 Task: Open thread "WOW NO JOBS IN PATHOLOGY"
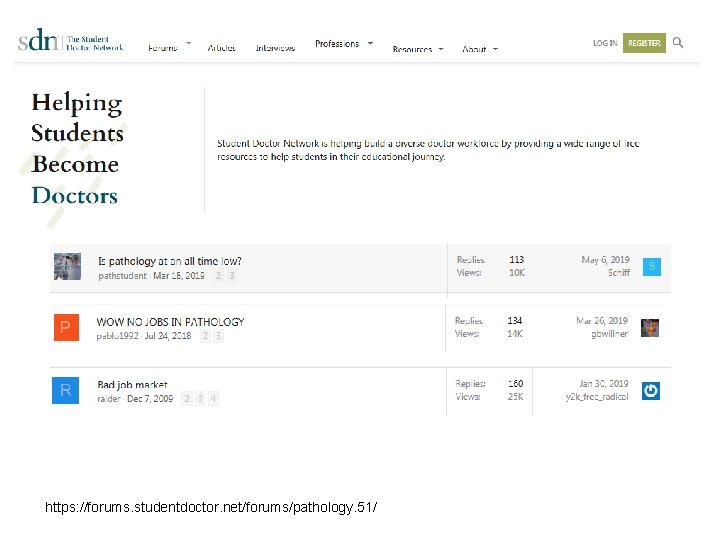pyautogui.click(x=170, y=322)
